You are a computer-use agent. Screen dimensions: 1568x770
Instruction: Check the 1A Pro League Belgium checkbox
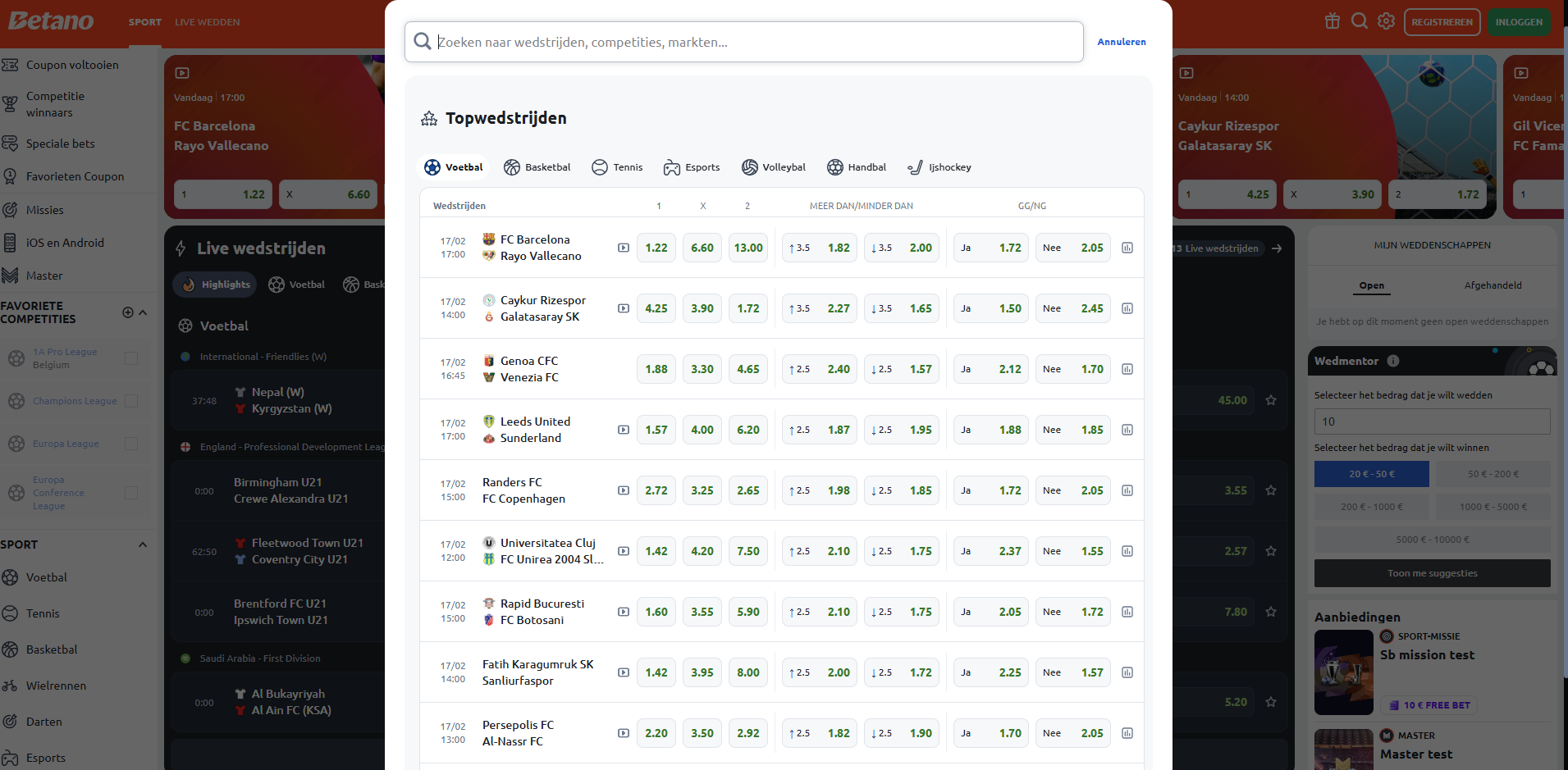[131, 358]
